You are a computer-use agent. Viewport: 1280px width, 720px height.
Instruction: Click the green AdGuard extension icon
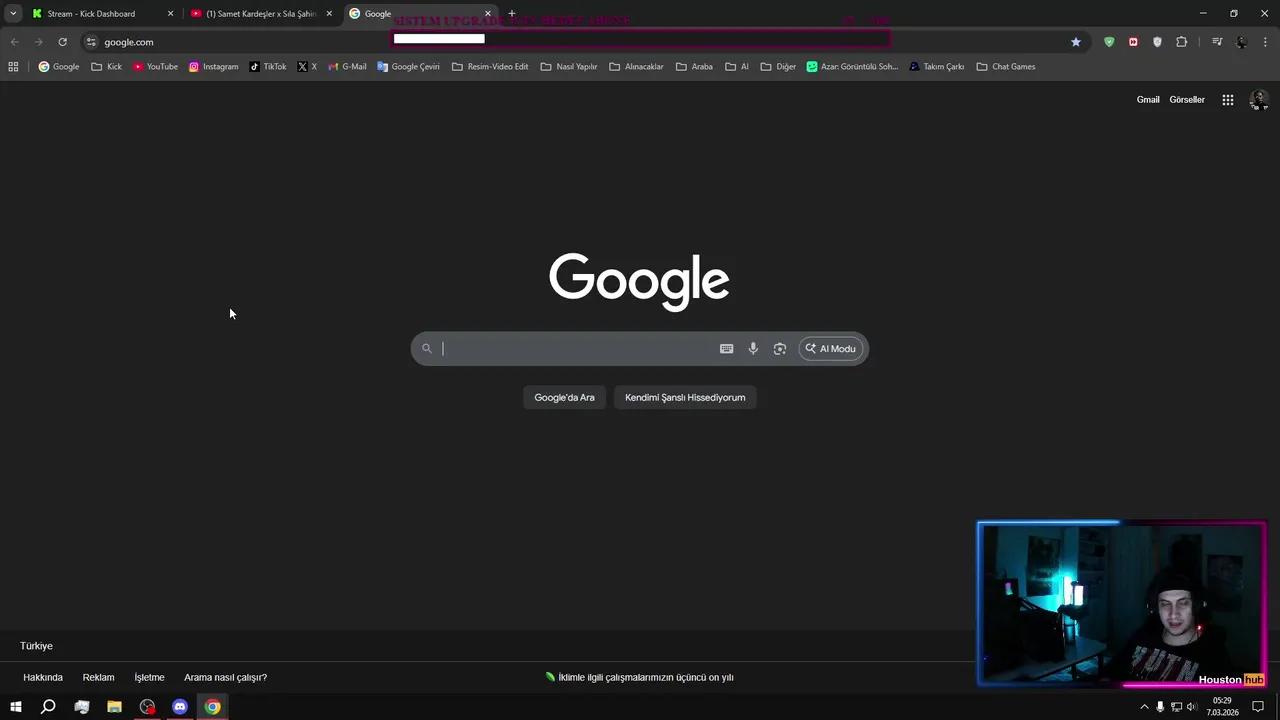pos(1109,42)
